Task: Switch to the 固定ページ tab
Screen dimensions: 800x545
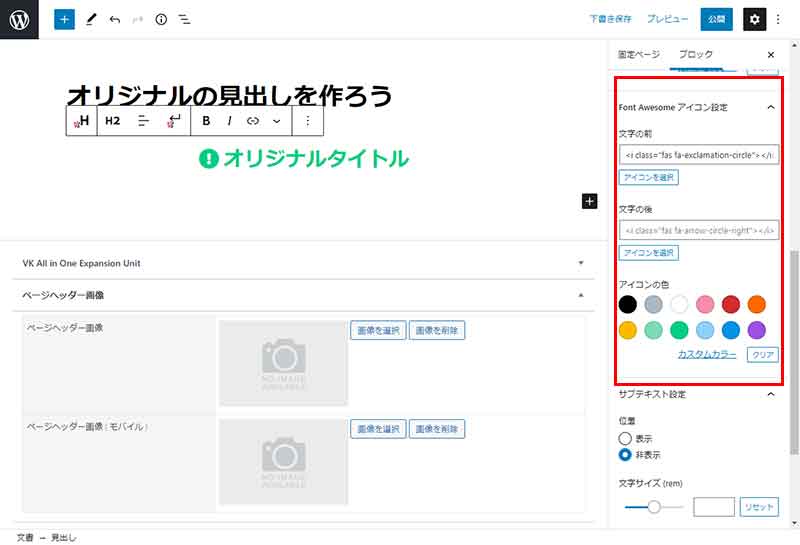Action: 639,54
